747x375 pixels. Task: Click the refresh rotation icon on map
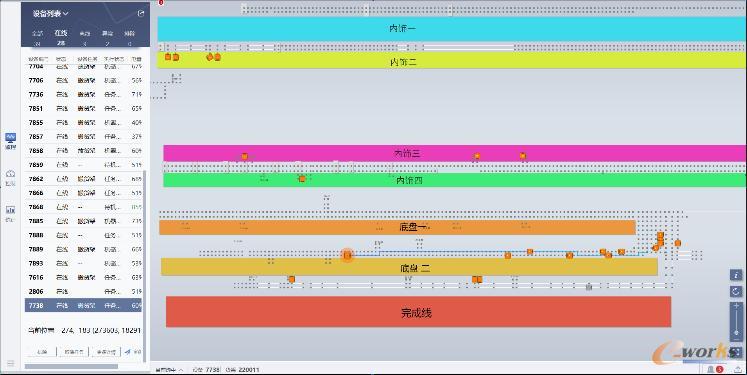tap(737, 291)
